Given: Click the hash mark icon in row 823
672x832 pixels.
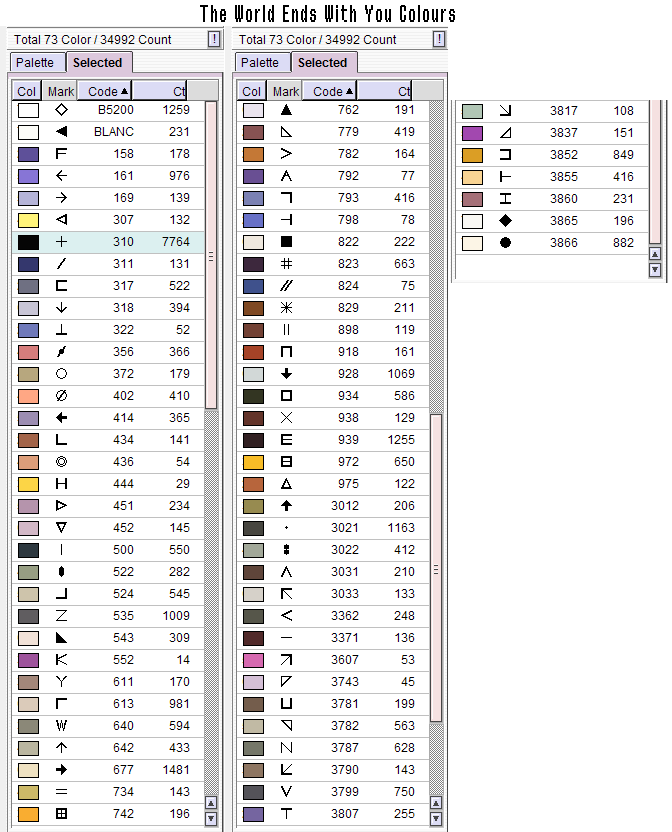Looking at the screenshot, I should coord(287,264).
